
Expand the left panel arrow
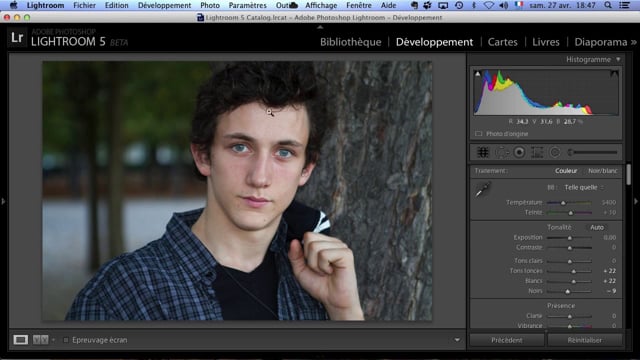click(x=3, y=201)
